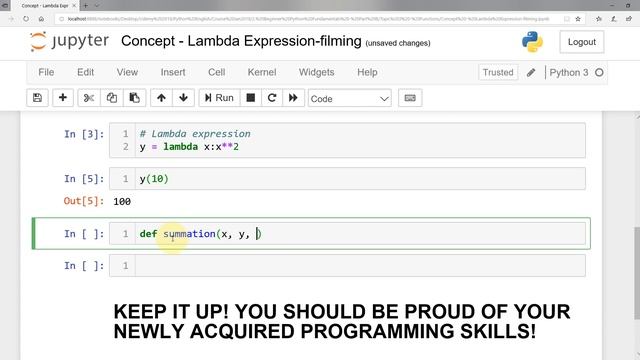640x360 pixels.
Task: Open new browser tab with plus
Action: (86, 6)
